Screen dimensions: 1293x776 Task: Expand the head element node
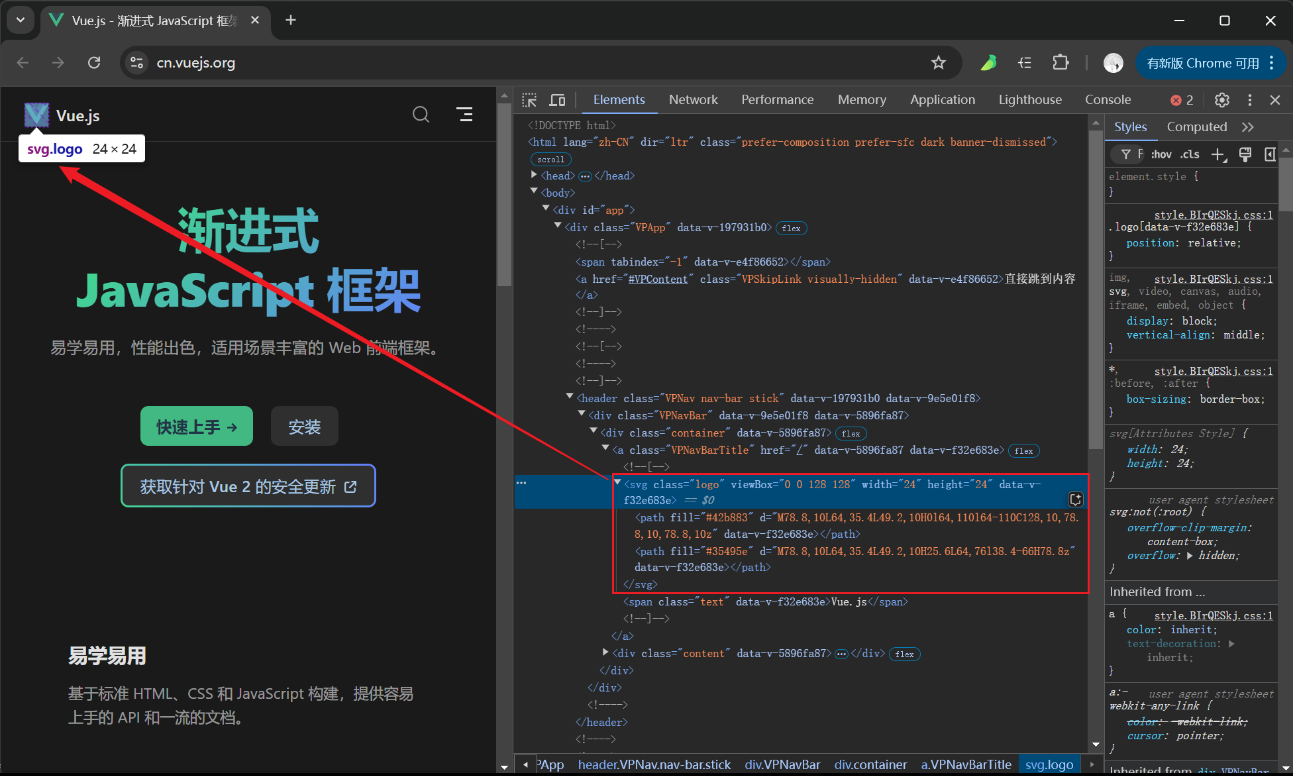point(534,176)
